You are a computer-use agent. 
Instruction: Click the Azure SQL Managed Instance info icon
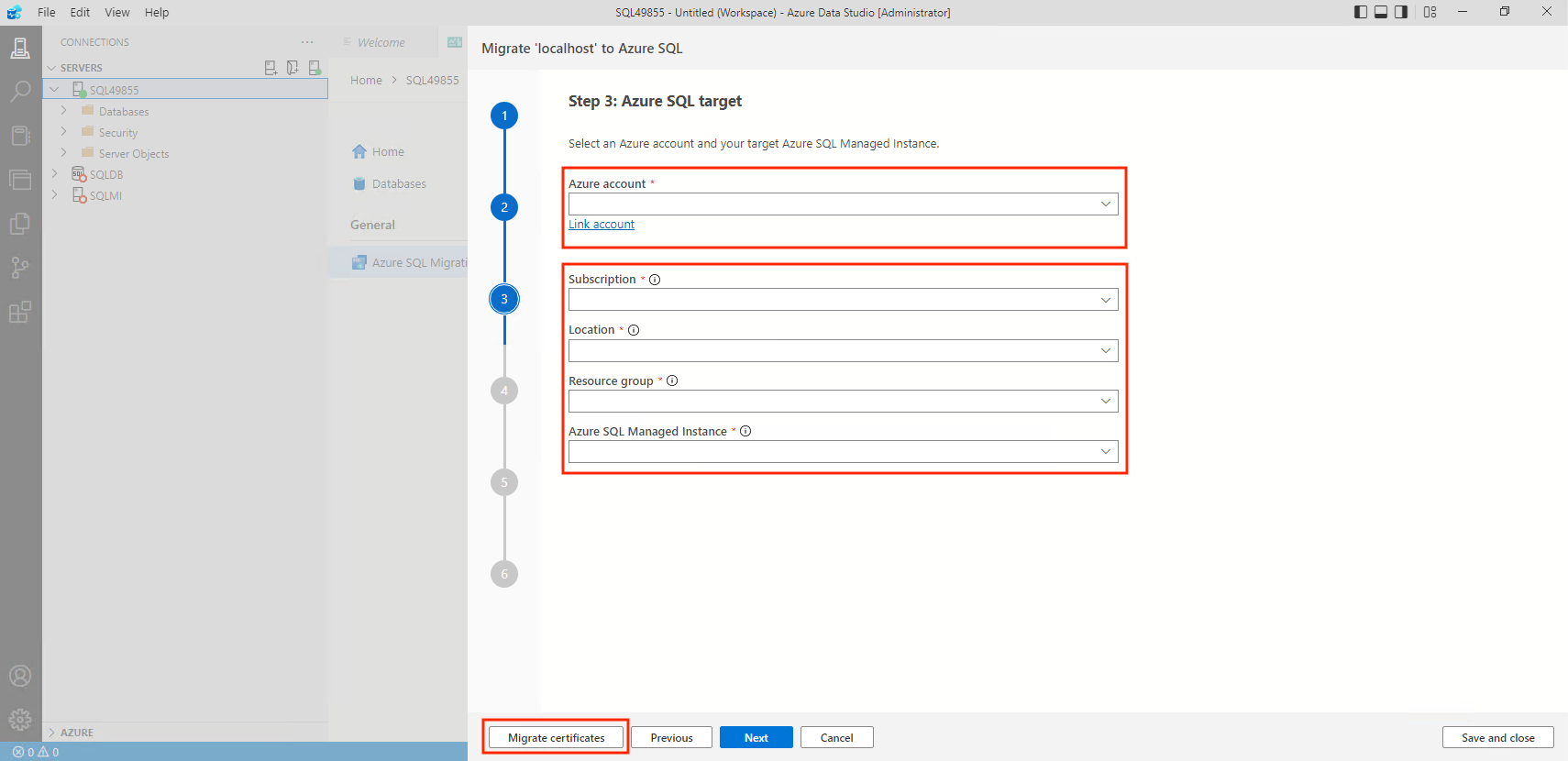pyautogui.click(x=745, y=431)
